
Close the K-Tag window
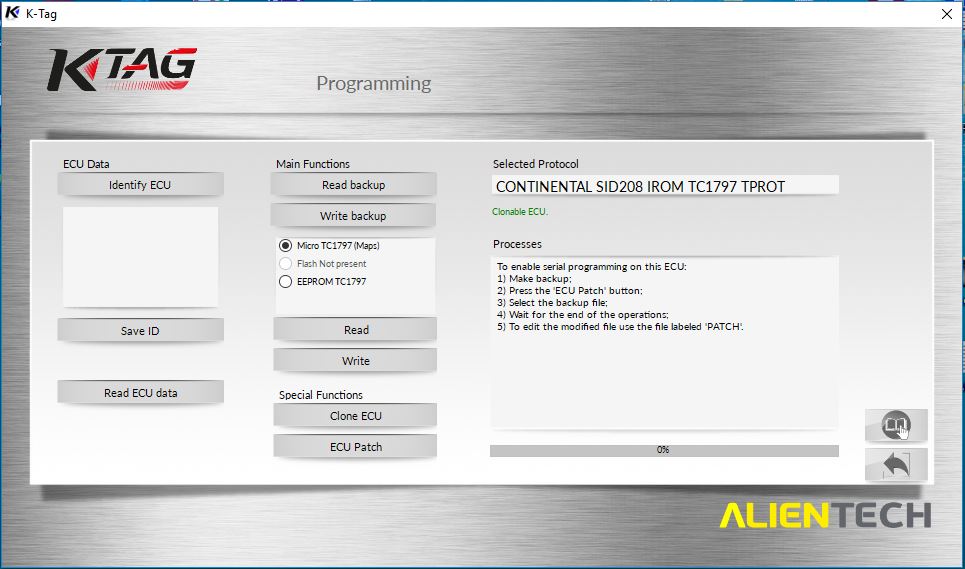click(947, 14)
